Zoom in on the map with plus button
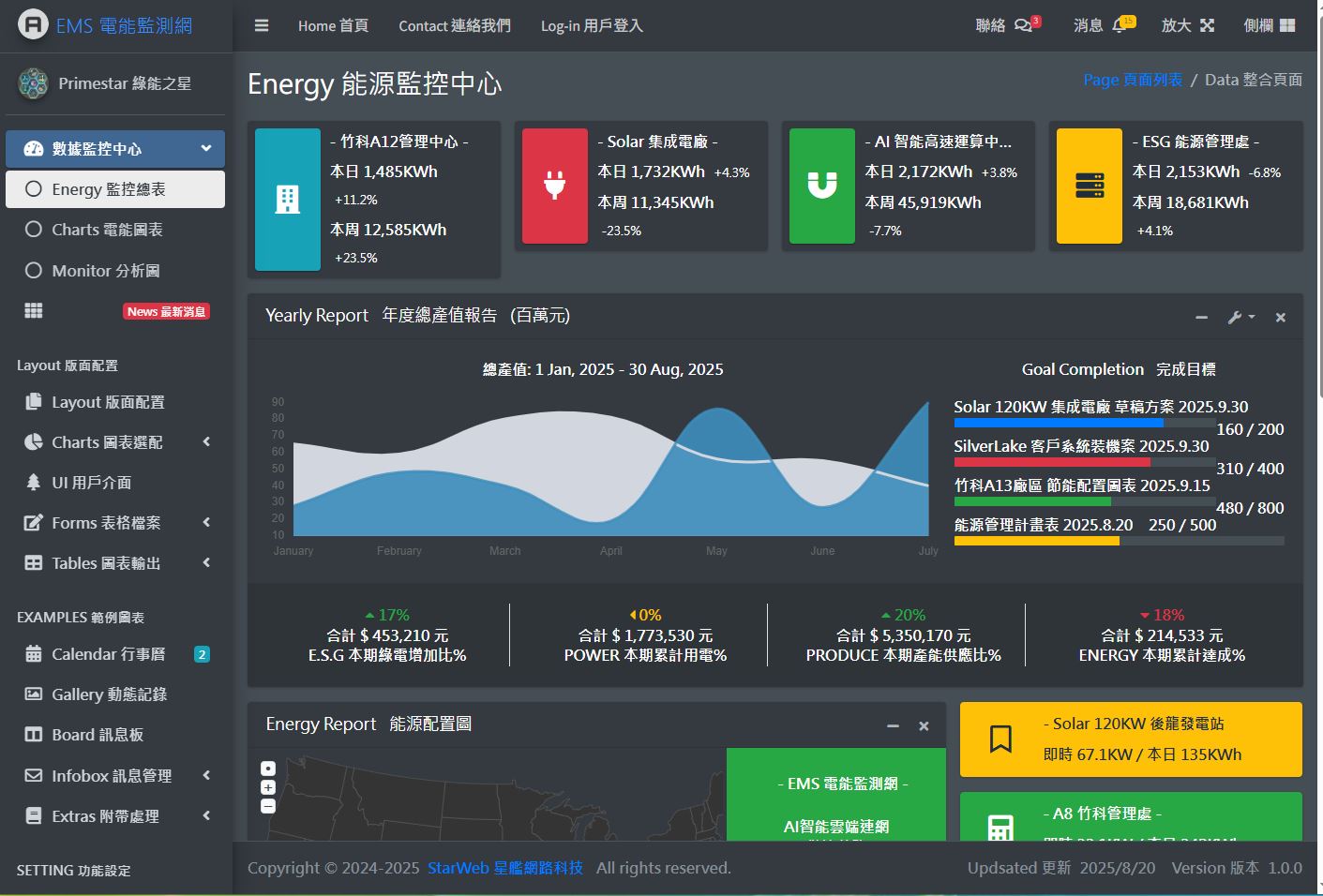Viewport: 1323px width, 896px height. coord(268,787)
